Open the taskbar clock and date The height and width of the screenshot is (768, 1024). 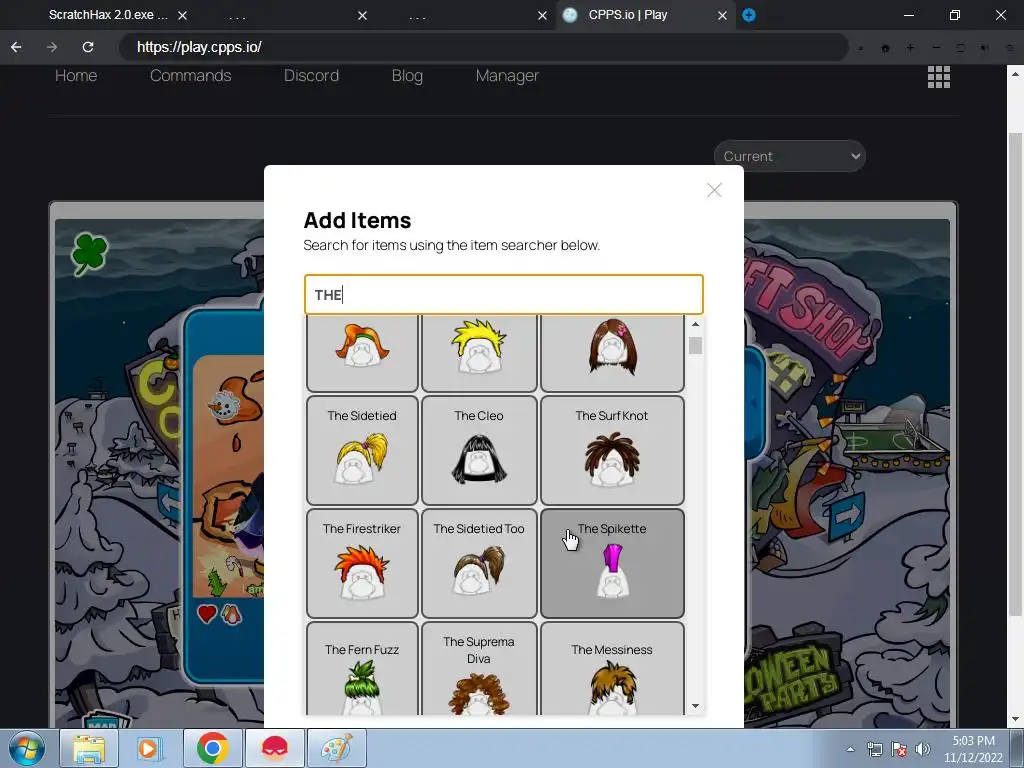pos(973,749)
